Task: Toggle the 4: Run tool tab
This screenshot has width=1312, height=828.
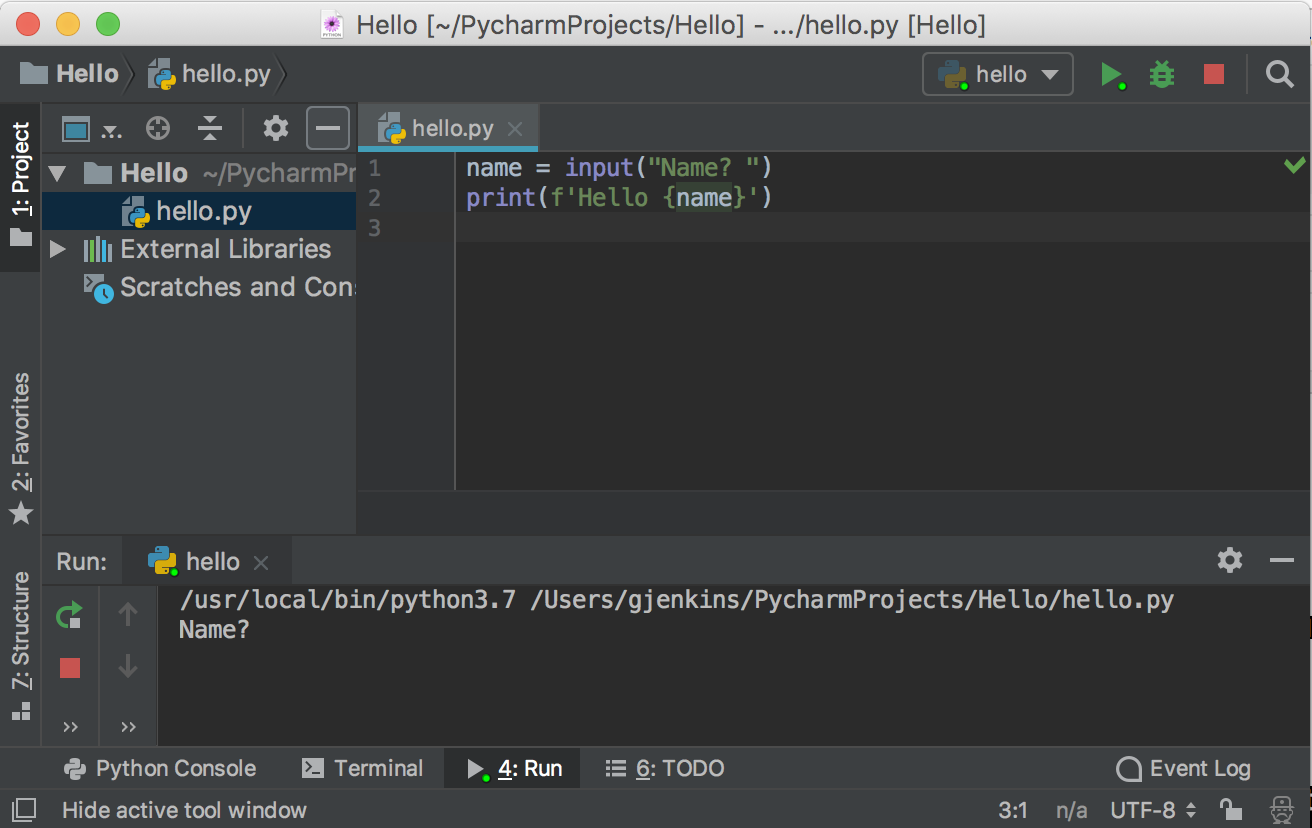Action: (514, 768)
